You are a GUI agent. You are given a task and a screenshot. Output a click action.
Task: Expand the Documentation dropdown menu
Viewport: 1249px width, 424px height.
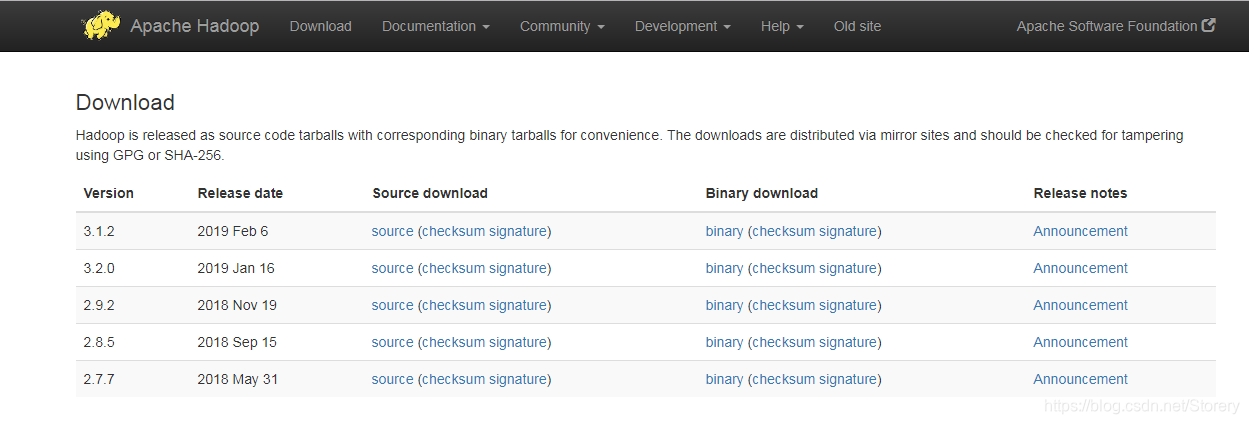pos(436,26)
